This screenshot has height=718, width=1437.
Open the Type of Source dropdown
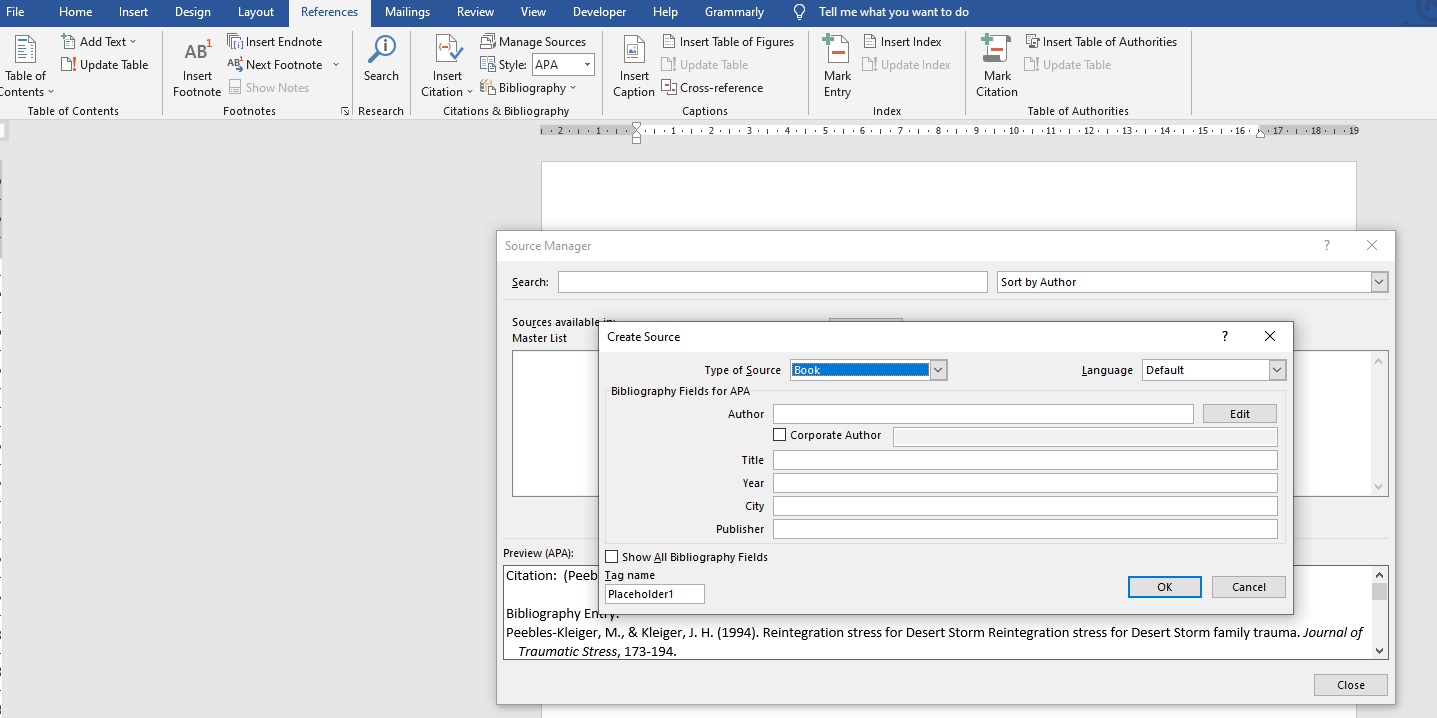(937, 369)
